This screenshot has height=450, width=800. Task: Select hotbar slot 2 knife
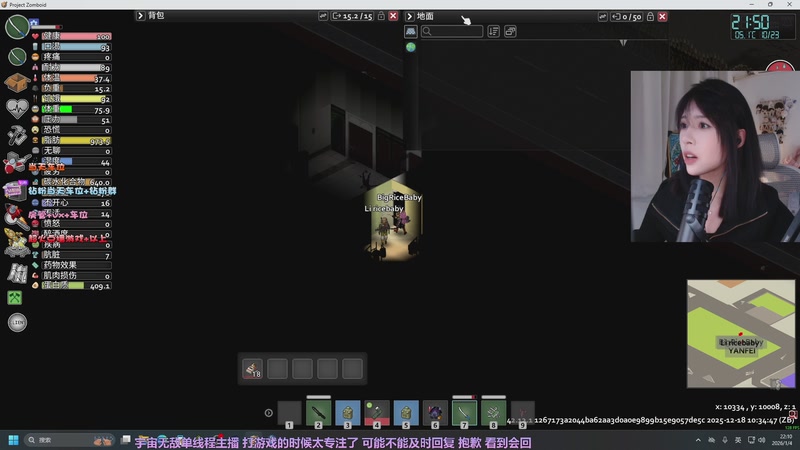point(318,413)
